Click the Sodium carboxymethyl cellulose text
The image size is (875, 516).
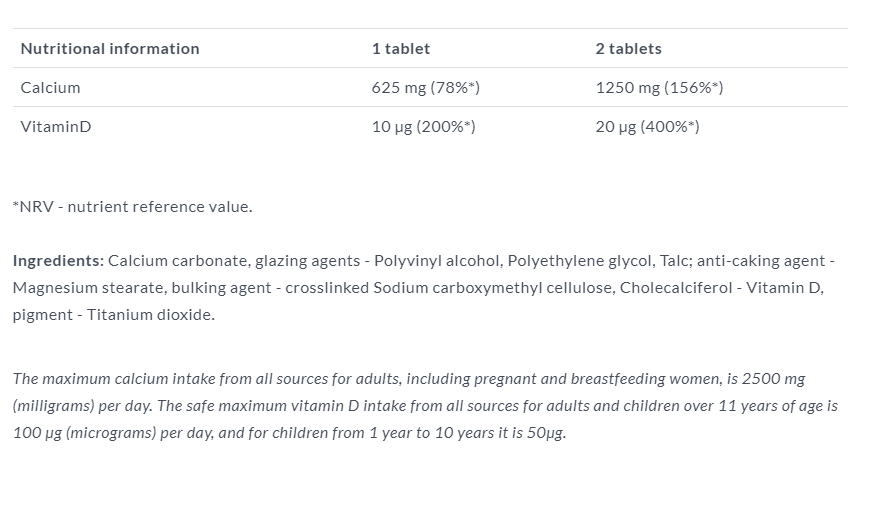click(493, 287)
